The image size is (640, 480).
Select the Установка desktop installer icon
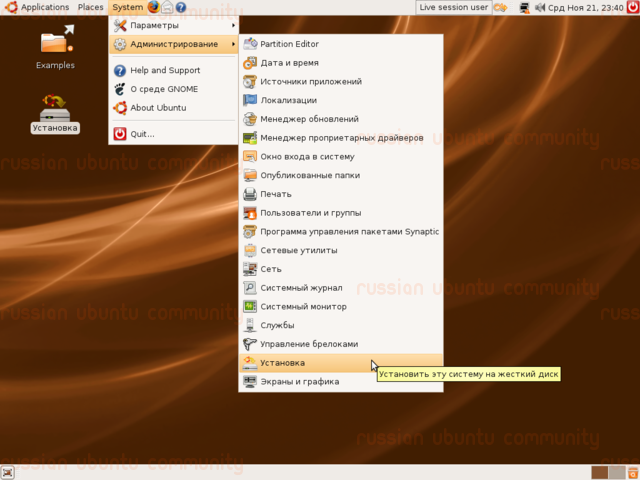(55, 113)
